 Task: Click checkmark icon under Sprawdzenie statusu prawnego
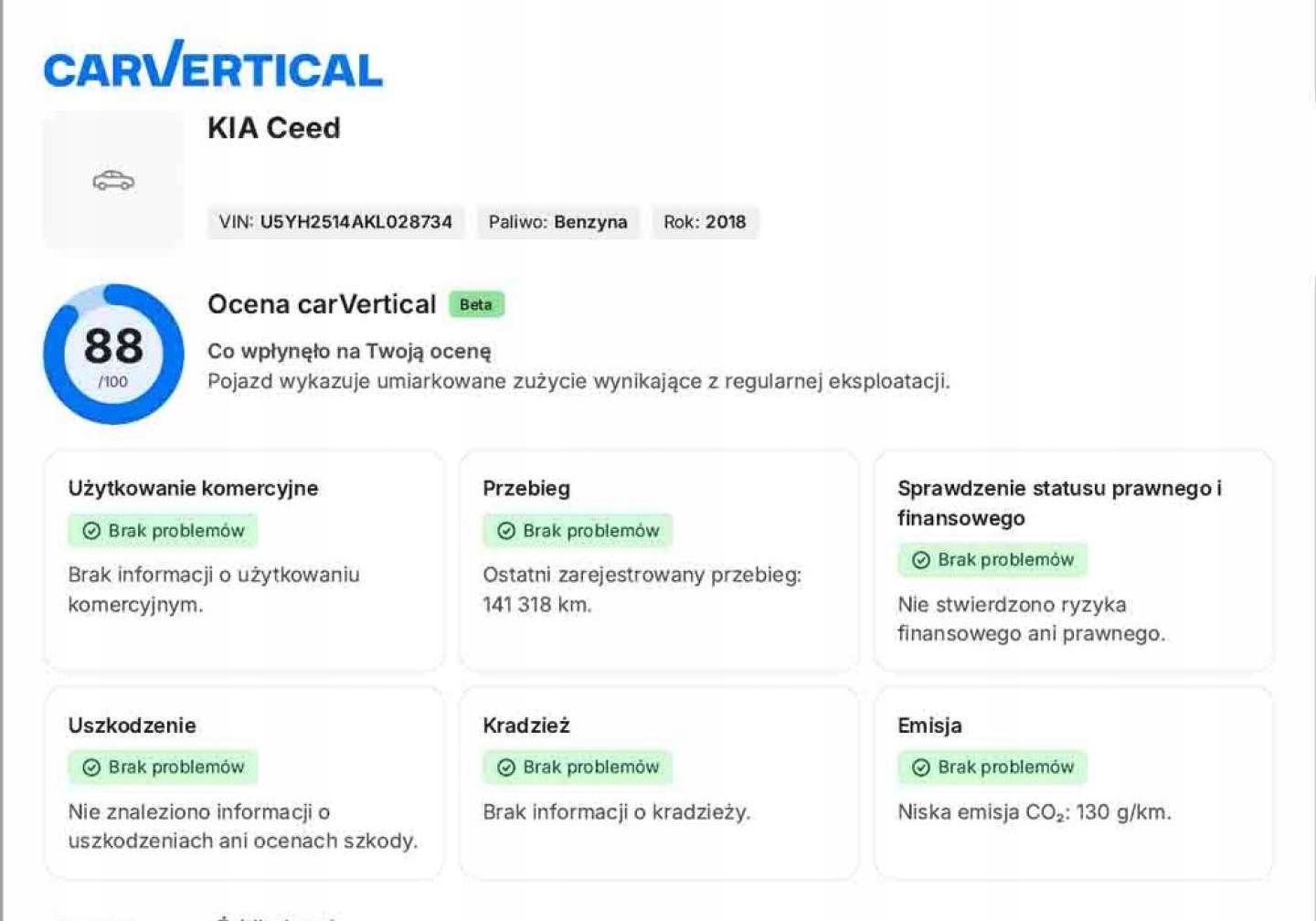tap(921, 560)
